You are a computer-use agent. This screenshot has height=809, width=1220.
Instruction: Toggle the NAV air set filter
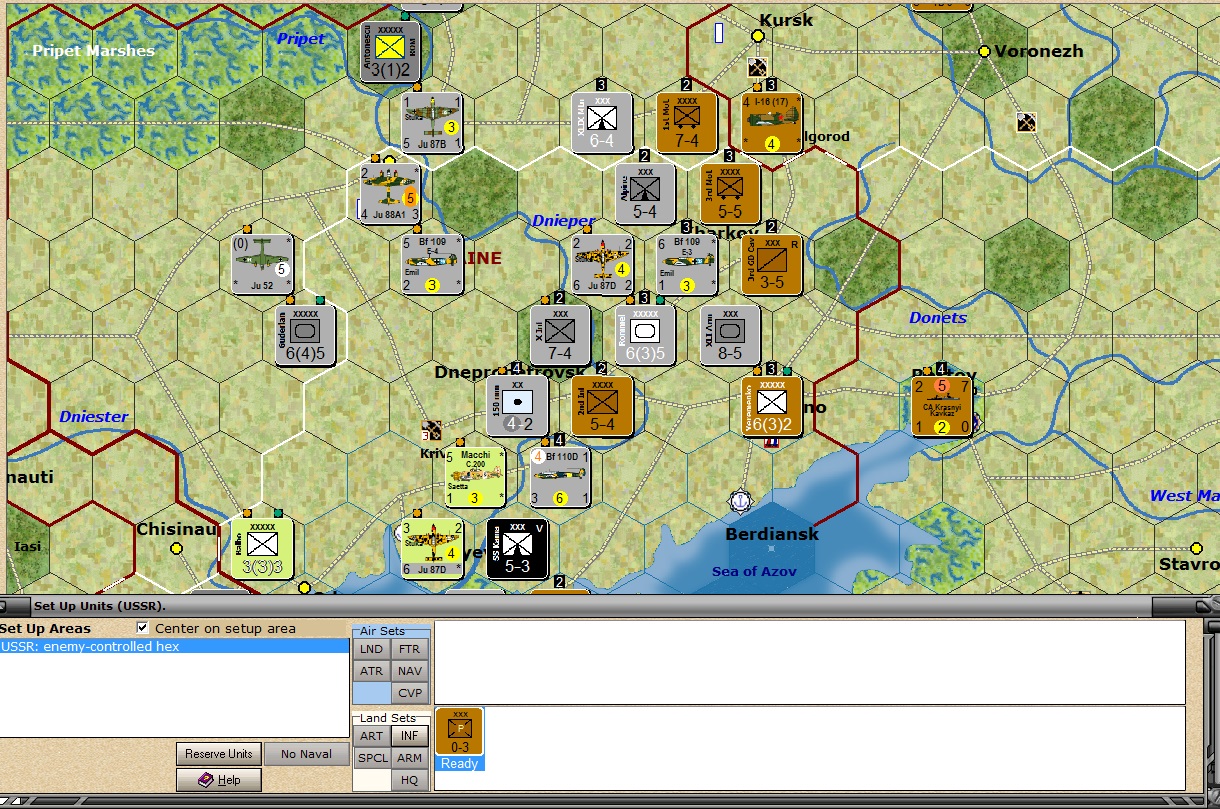(409, 671)
